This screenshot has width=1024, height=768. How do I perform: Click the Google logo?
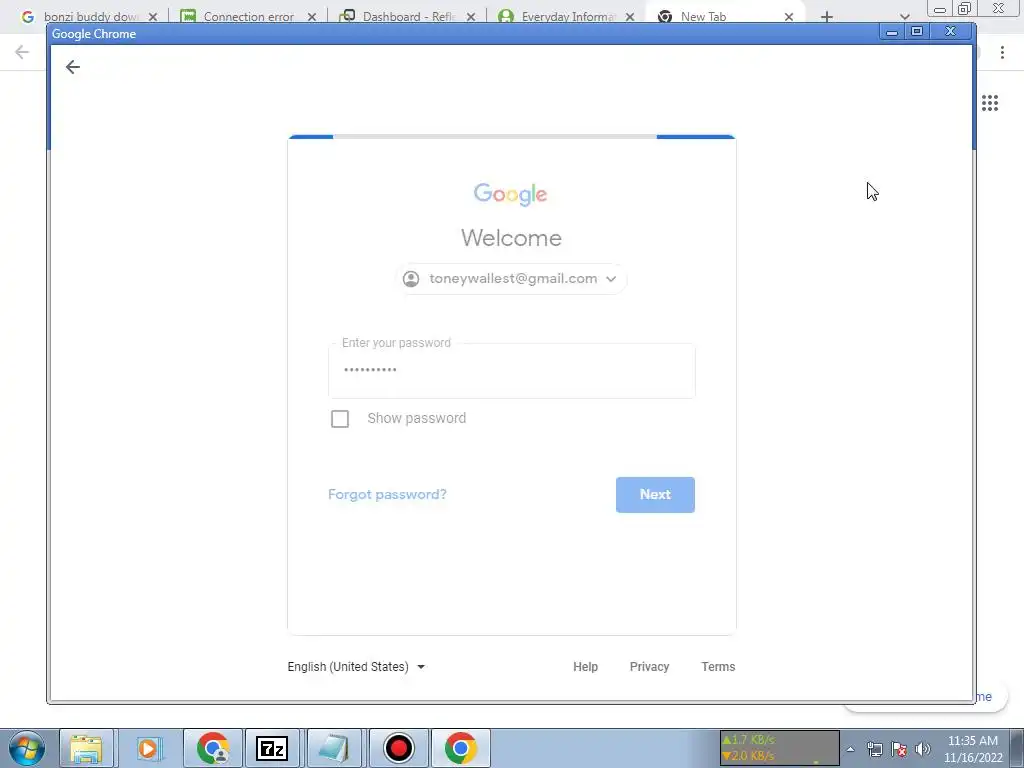(x=511, y=194)
